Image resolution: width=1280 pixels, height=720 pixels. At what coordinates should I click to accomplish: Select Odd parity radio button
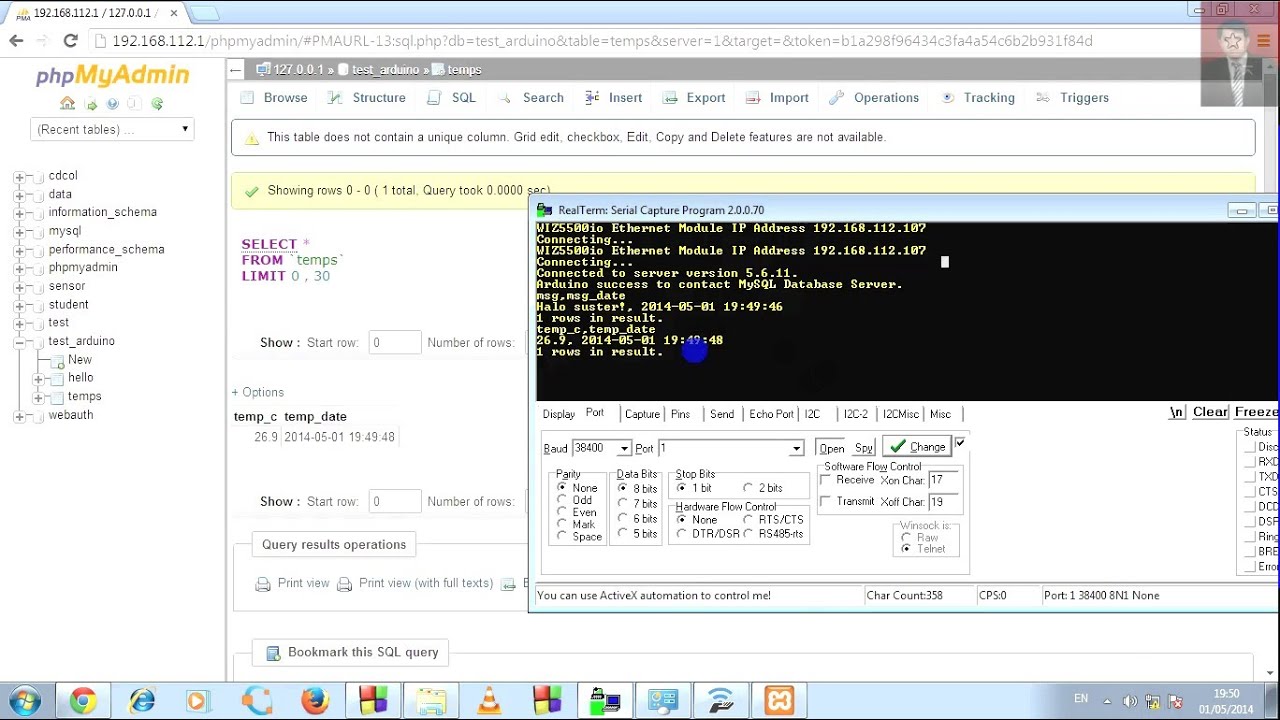562,500
